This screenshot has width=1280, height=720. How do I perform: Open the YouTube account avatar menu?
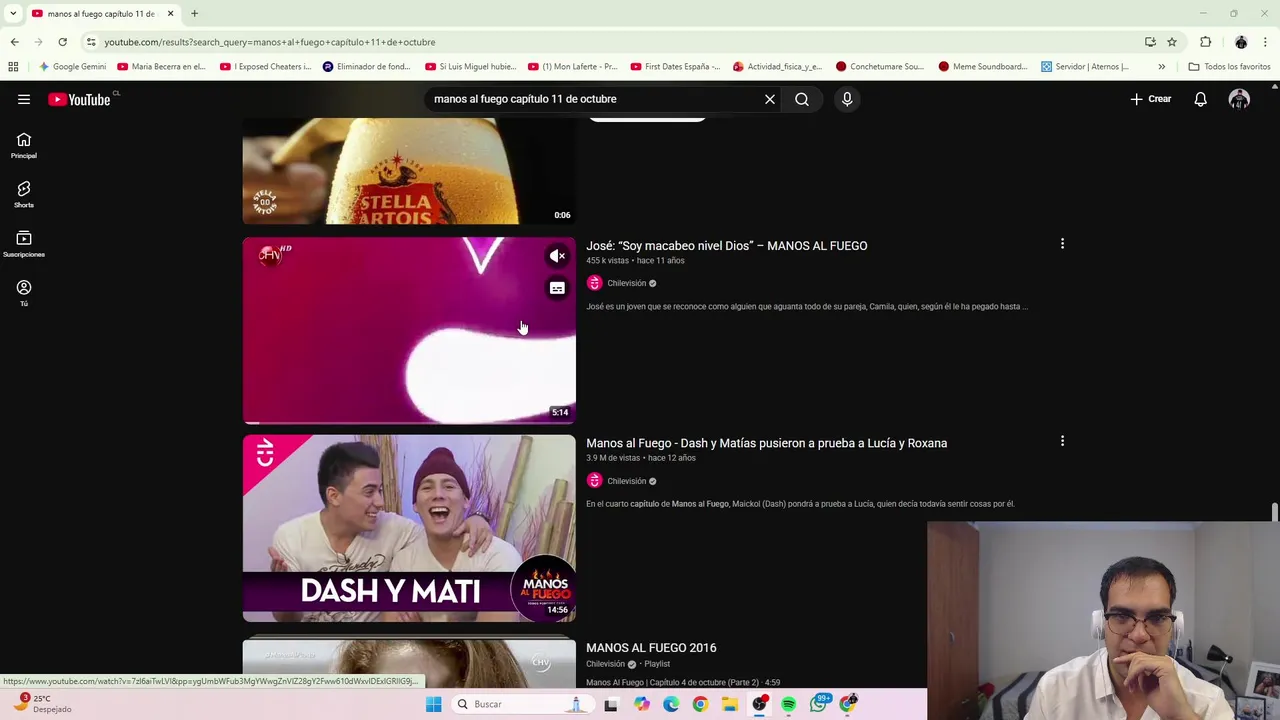pos(1239,99)
